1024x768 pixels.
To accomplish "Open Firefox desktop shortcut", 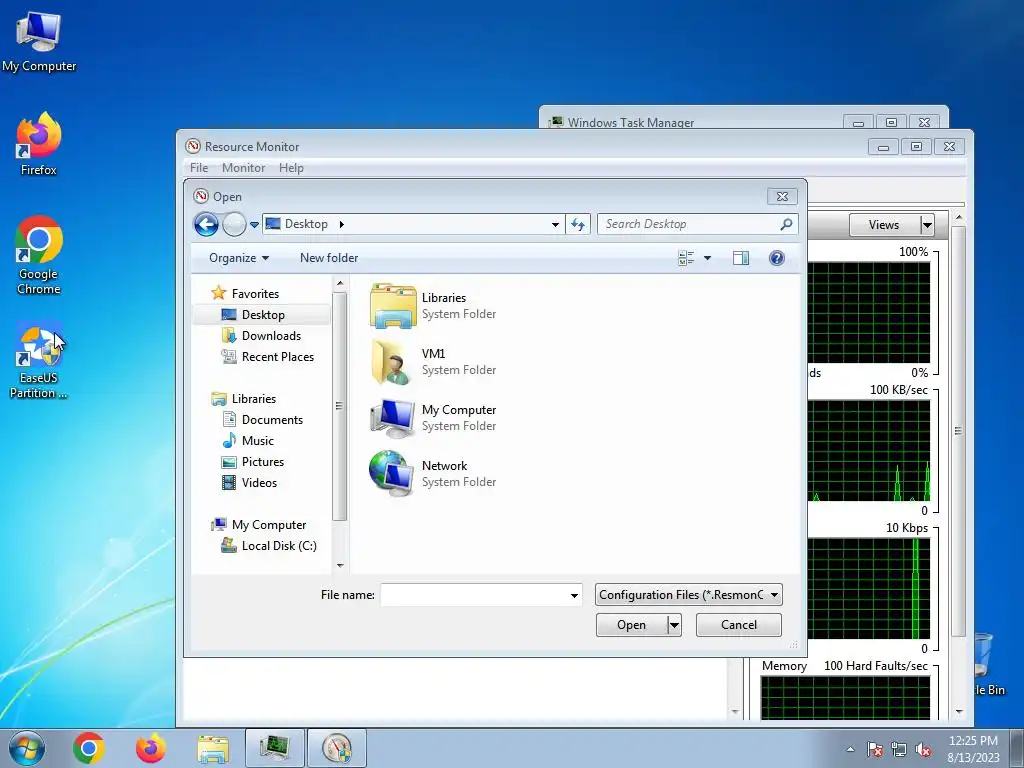I will tap(39, 144).
